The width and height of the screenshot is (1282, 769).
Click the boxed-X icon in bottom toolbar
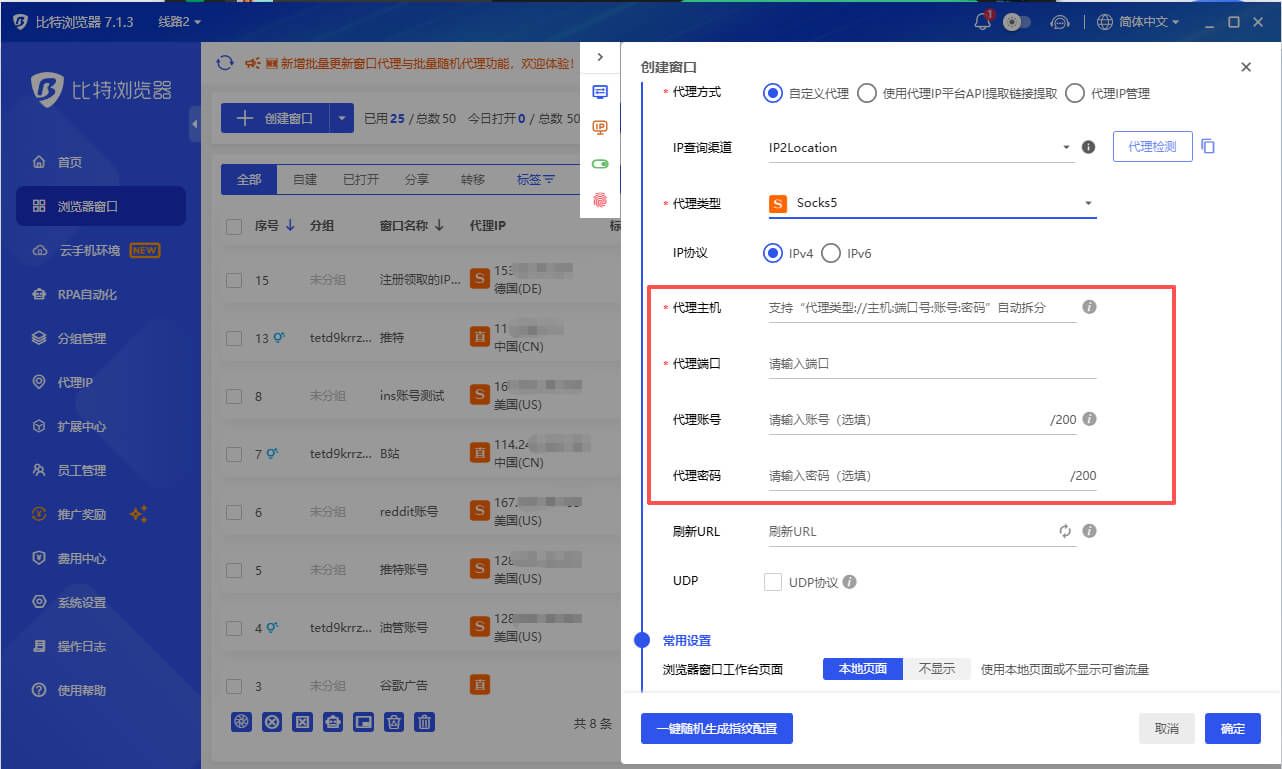click(302, 722)
